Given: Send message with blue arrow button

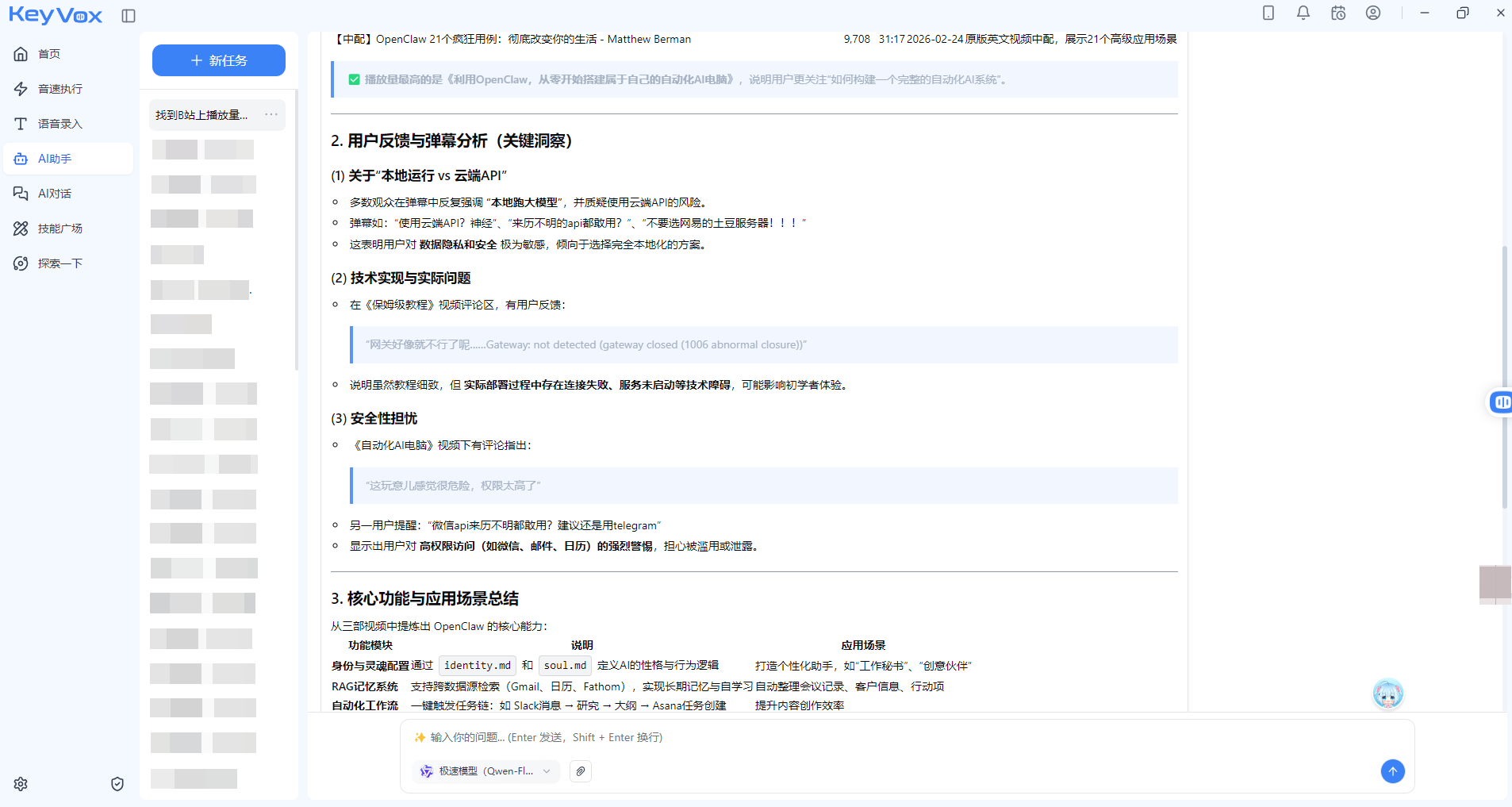Looking at the screenshot, I should click(1392, 771).
